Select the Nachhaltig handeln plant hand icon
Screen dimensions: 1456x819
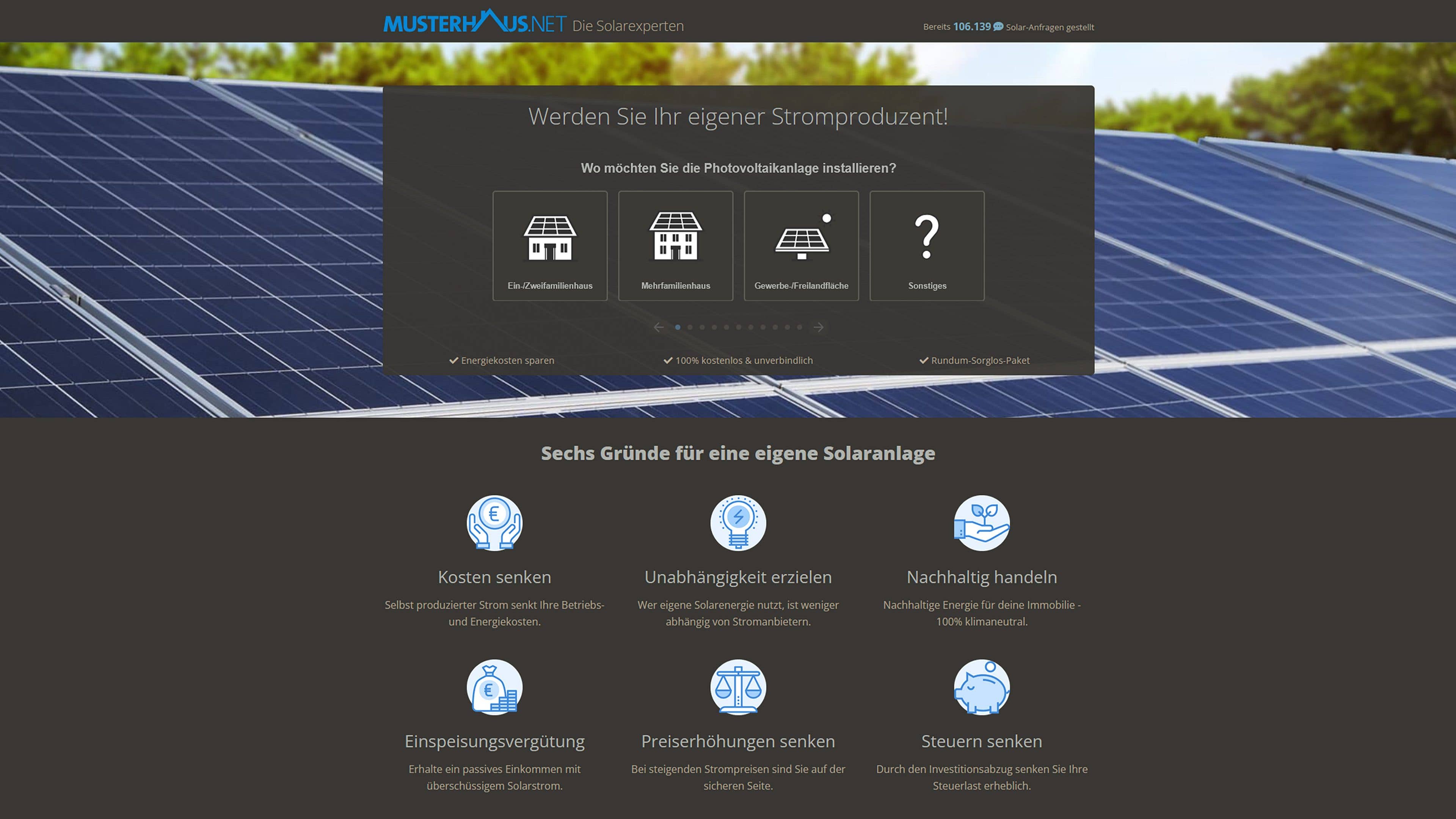pyautogui.click(x=982, y=523)
